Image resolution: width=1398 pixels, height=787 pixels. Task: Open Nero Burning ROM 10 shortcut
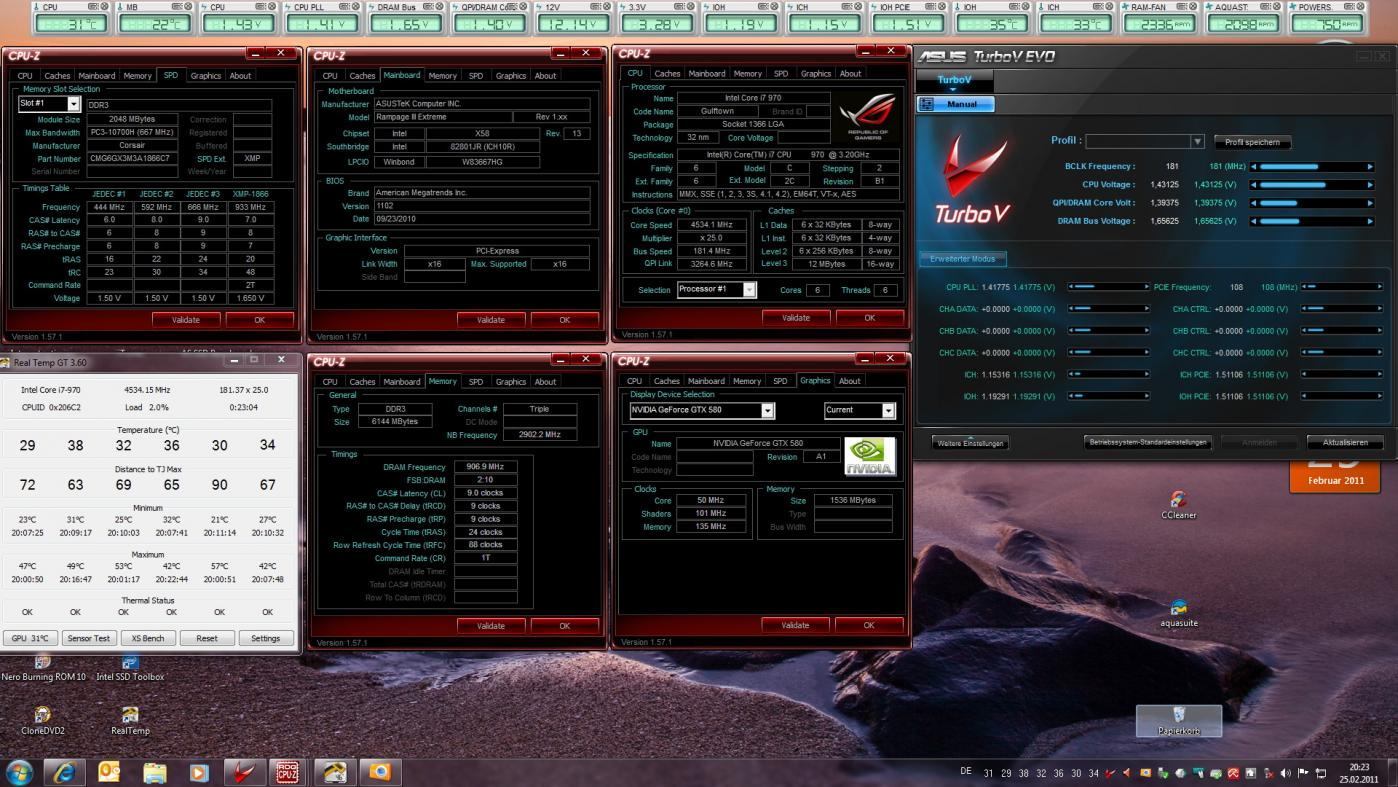pyautogui.click(x=42, y=668)
